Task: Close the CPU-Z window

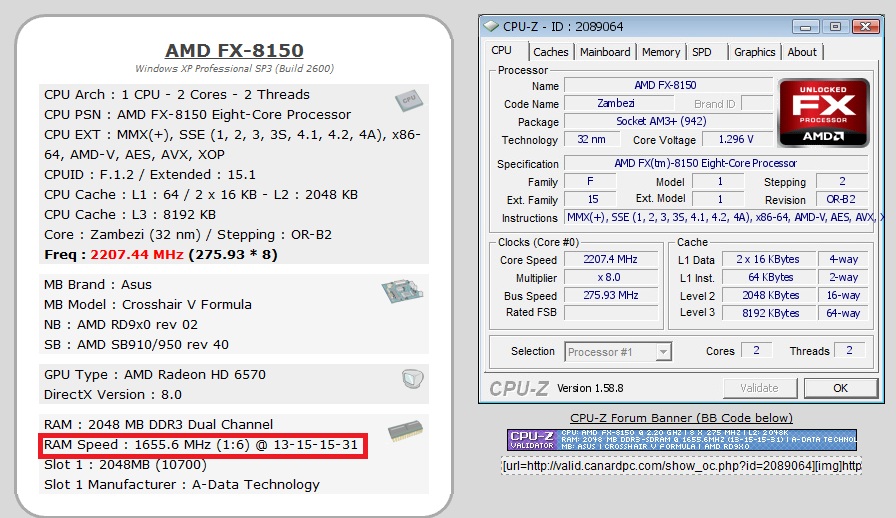Action: (x=866, y=27)
